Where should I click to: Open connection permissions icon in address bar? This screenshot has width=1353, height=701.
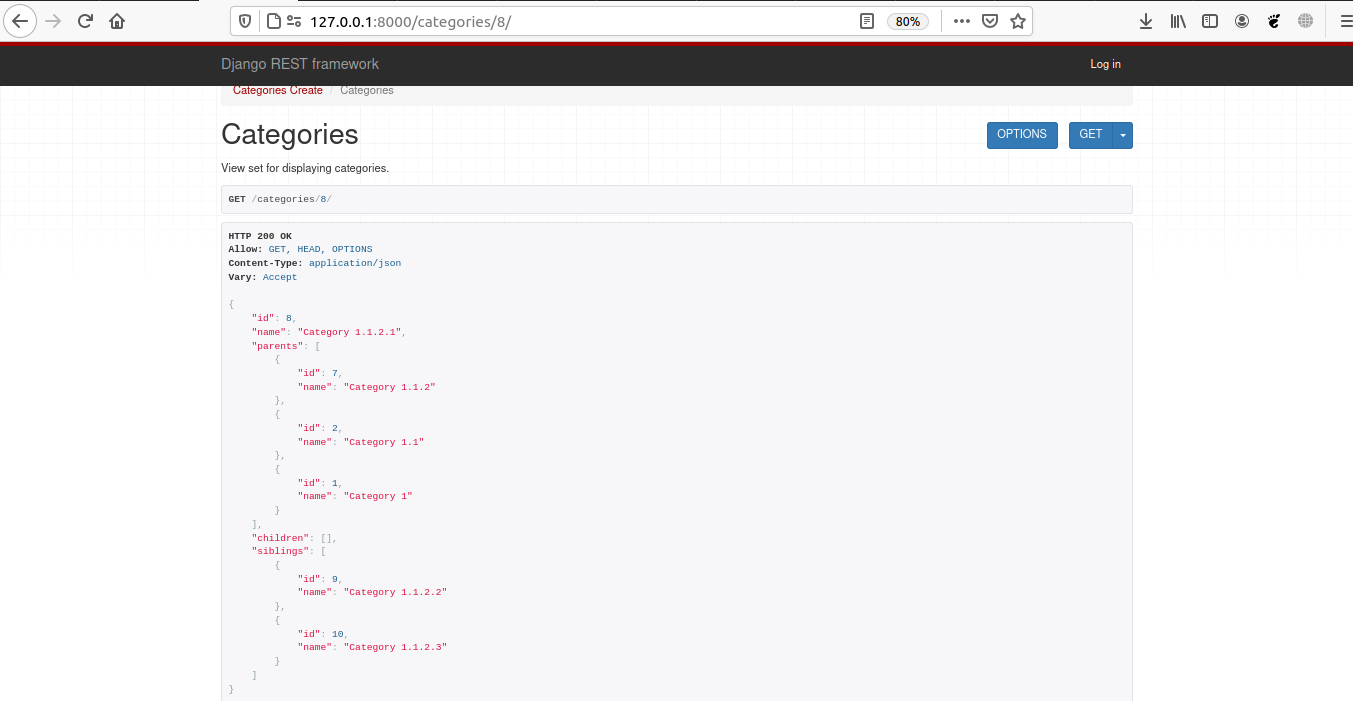tap(294, 21)
